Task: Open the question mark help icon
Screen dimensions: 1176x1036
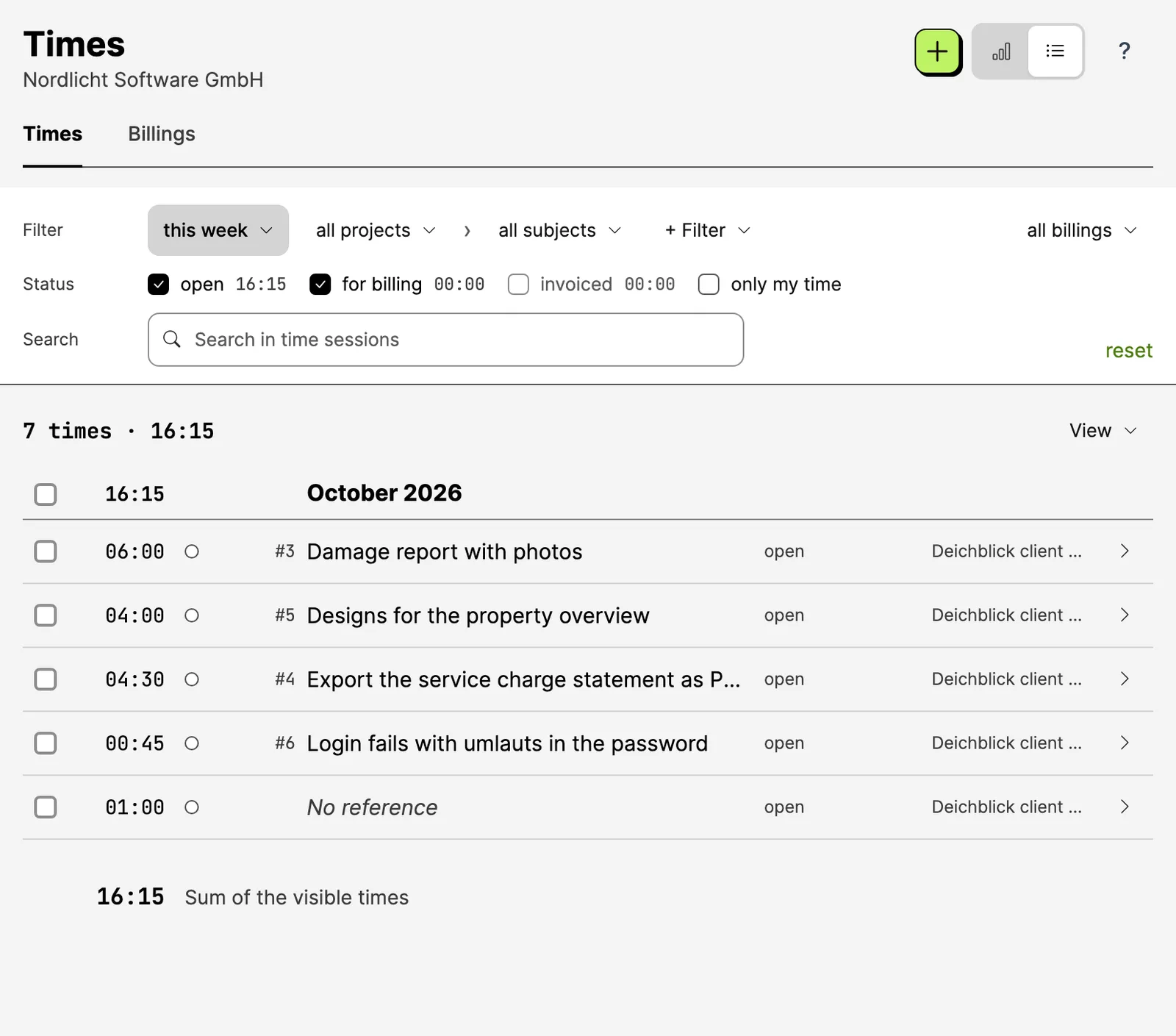Action: click(1124, 51)
